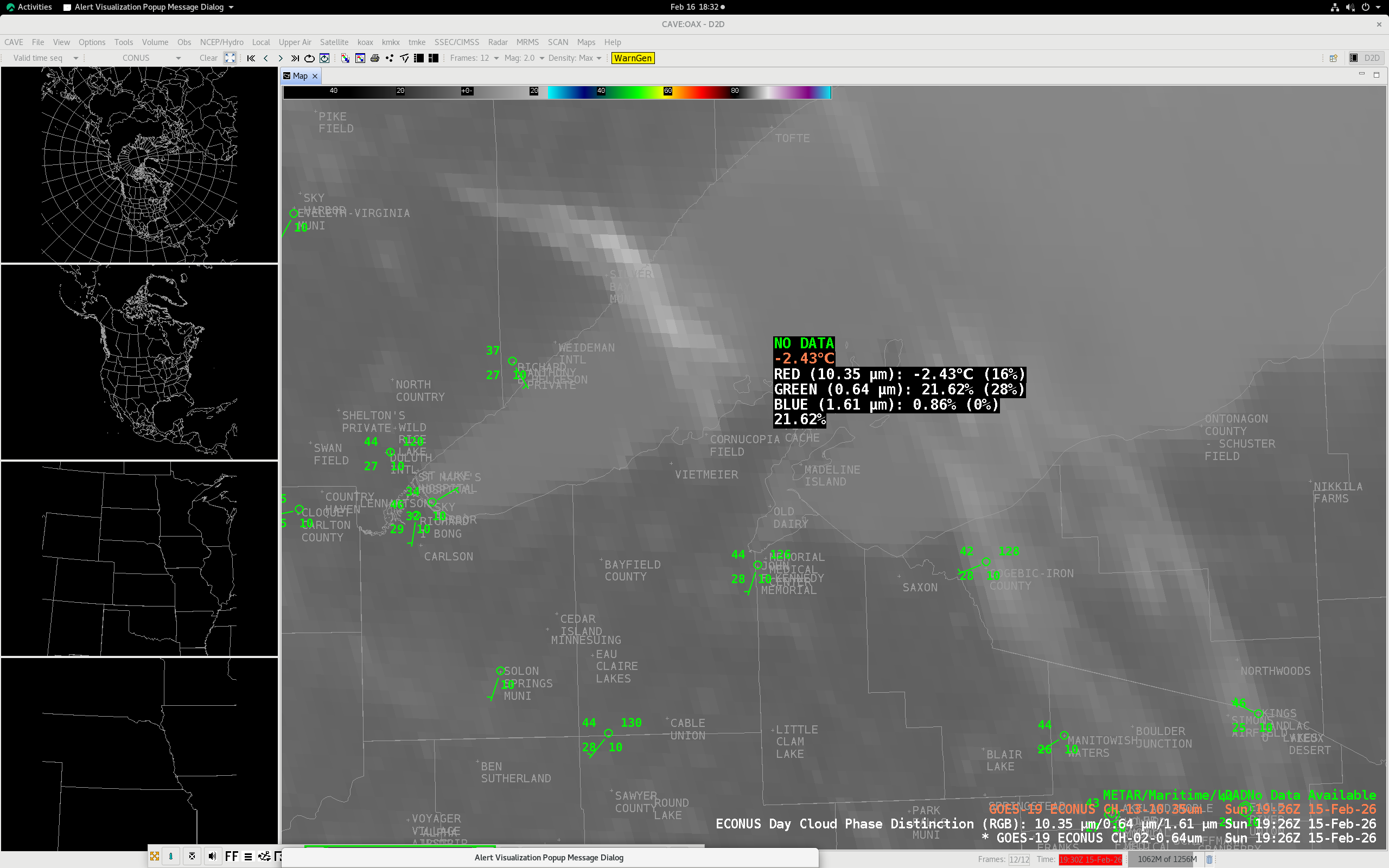Screen dimensions: 1389x868
Task: Click the color bar legend gradient
Action: pos(556,91)
